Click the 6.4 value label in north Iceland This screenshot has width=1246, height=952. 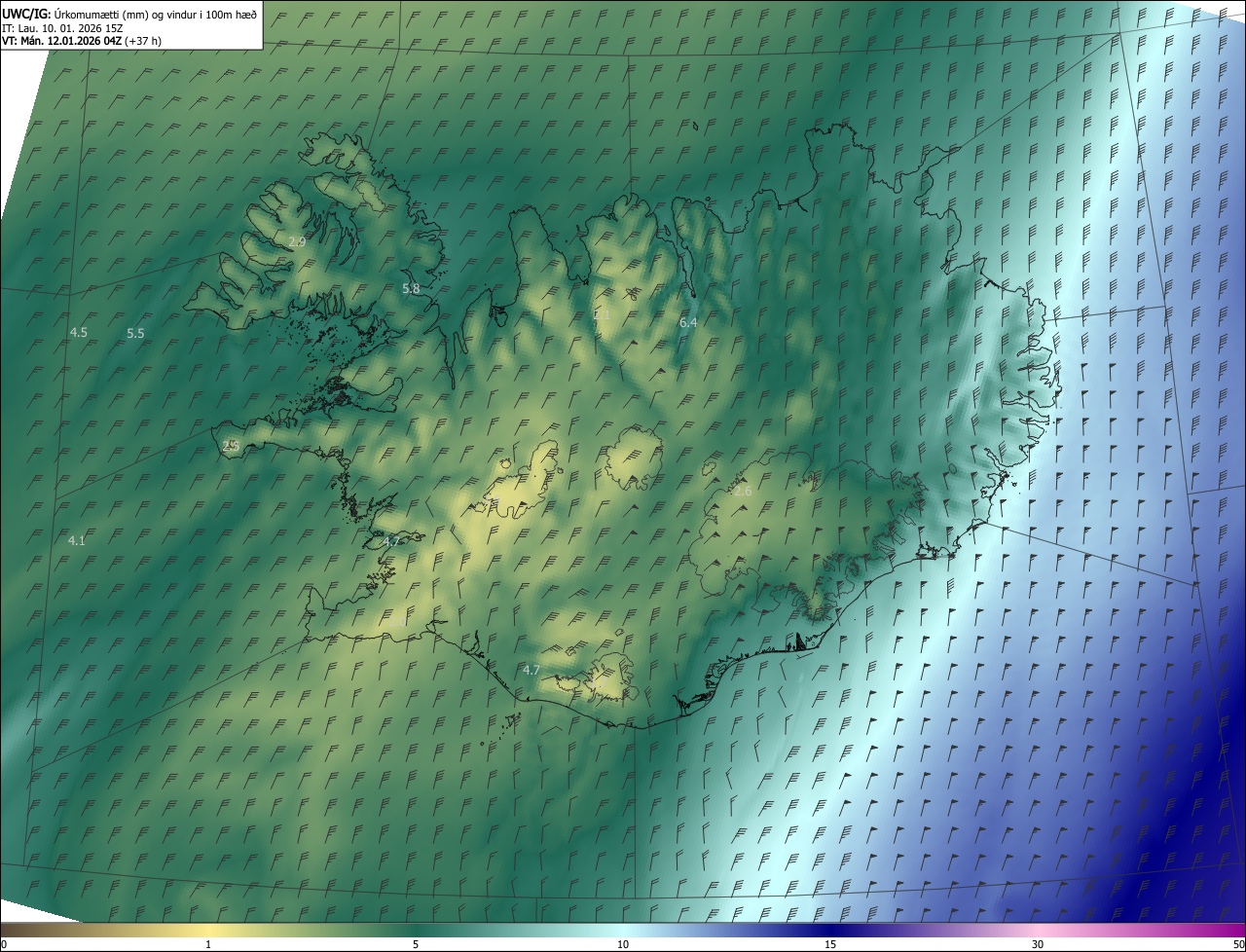click(688, 321)
